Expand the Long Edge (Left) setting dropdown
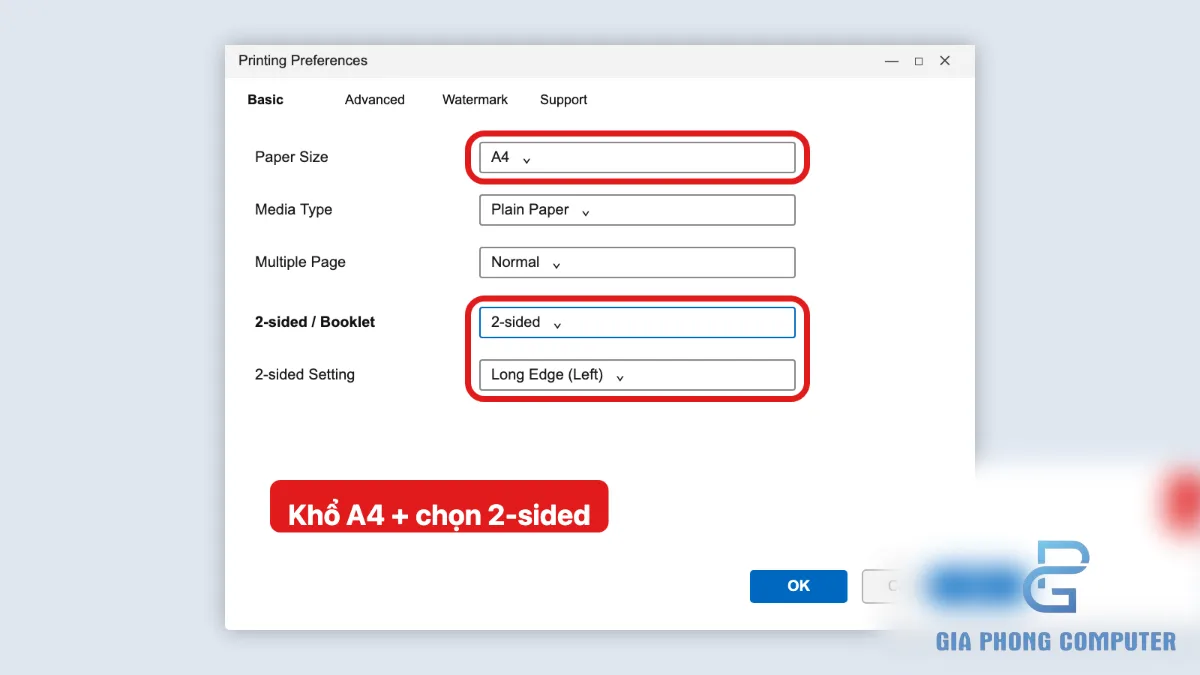The width and height of the screenshot is (1200, 675). [637, 375]
